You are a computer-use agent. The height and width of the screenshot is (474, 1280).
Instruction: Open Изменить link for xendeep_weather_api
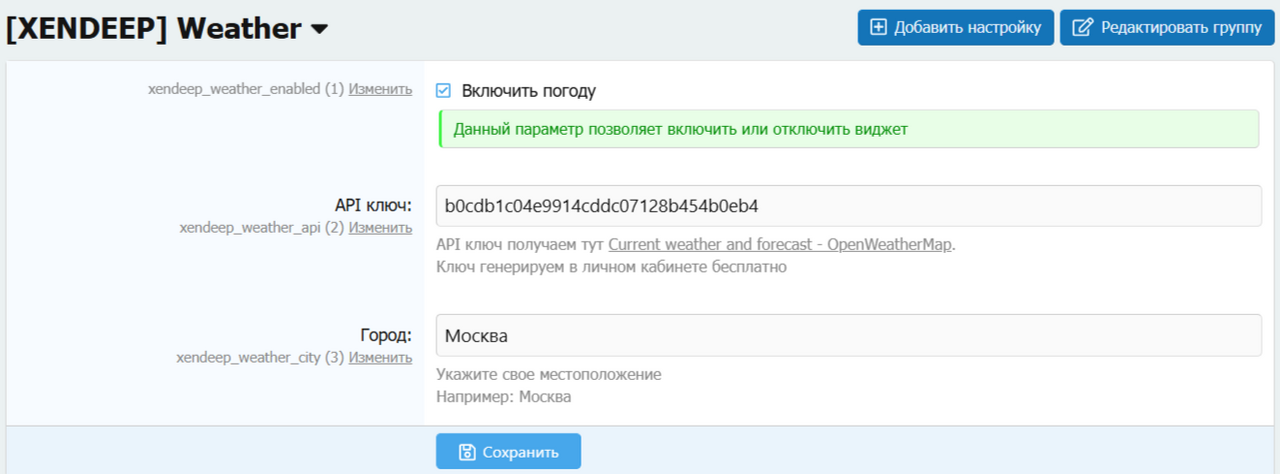click(x=380, y=227)
